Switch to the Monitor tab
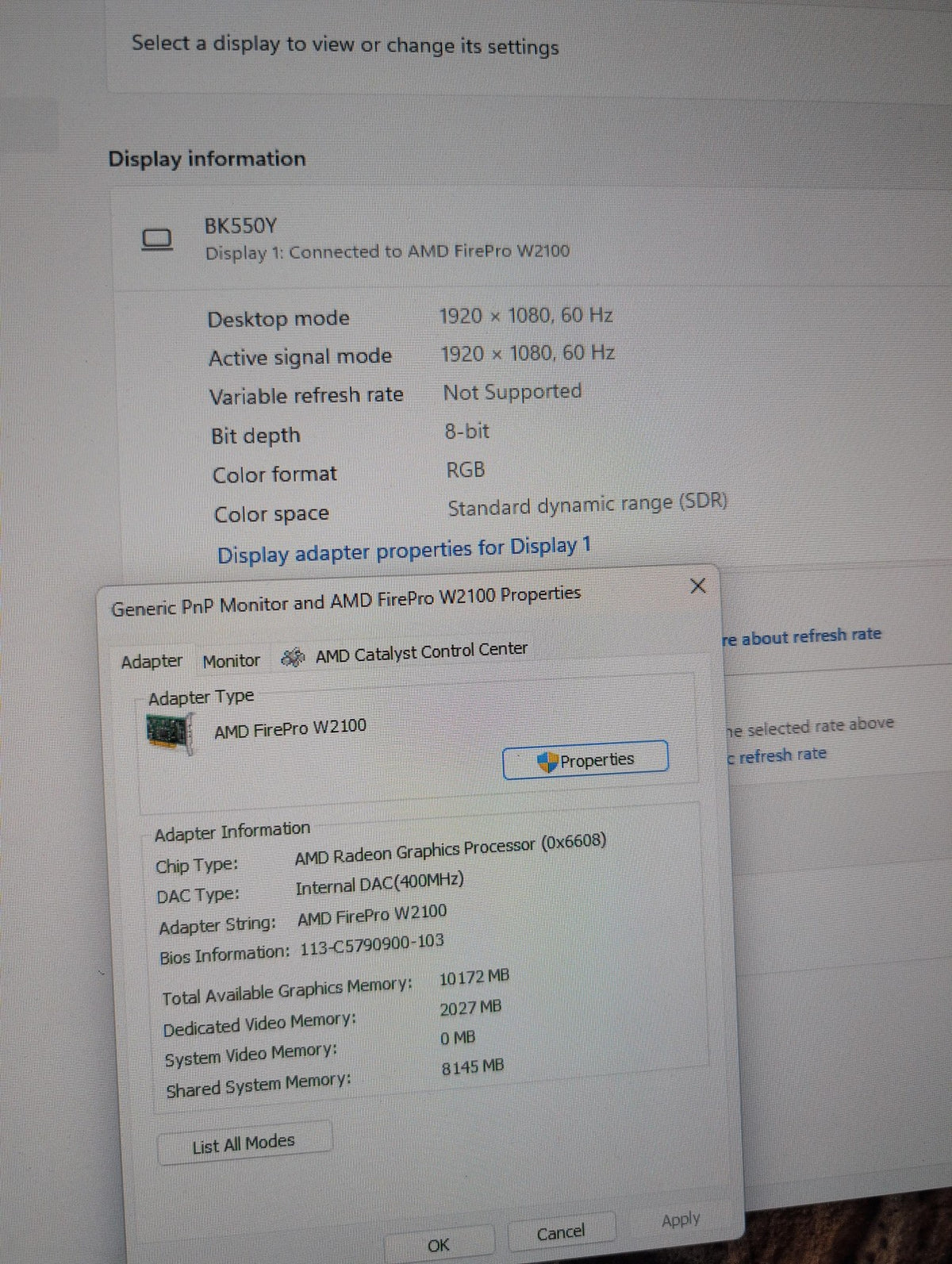The width and height of the screenshot is (952, 1264). click(231, 660)
